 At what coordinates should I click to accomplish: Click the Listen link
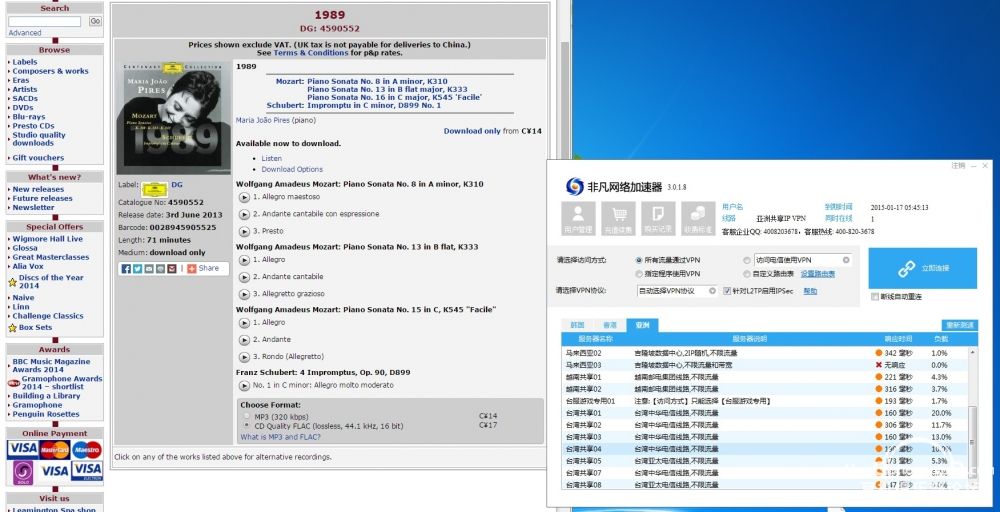271,159
